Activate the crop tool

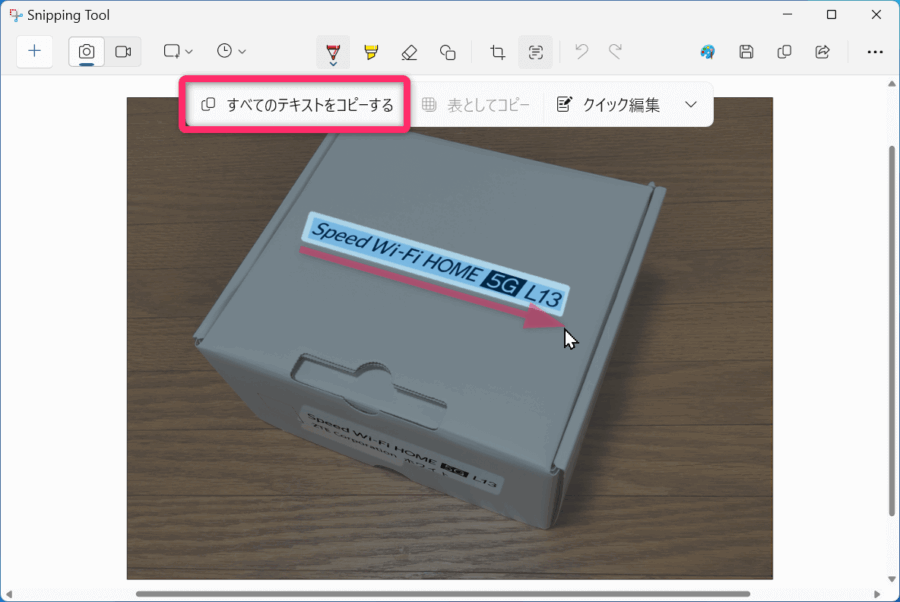[x=496, y=51]
